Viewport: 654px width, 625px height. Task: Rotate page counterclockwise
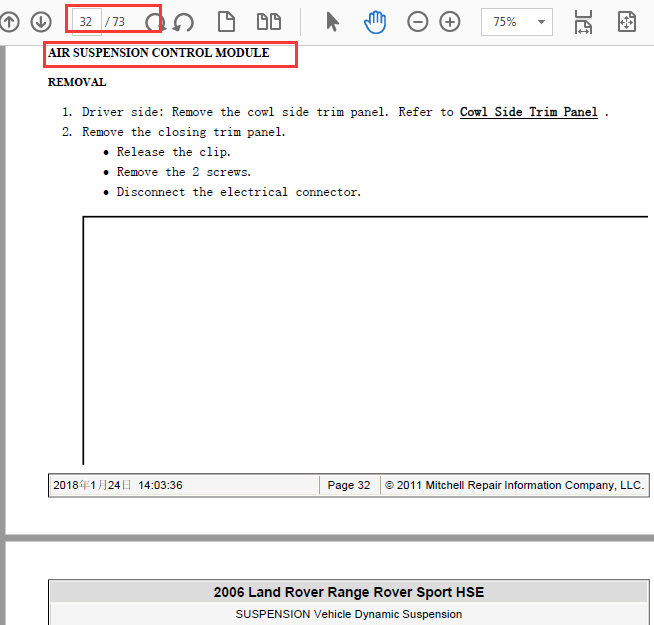[x=184, y=22]
